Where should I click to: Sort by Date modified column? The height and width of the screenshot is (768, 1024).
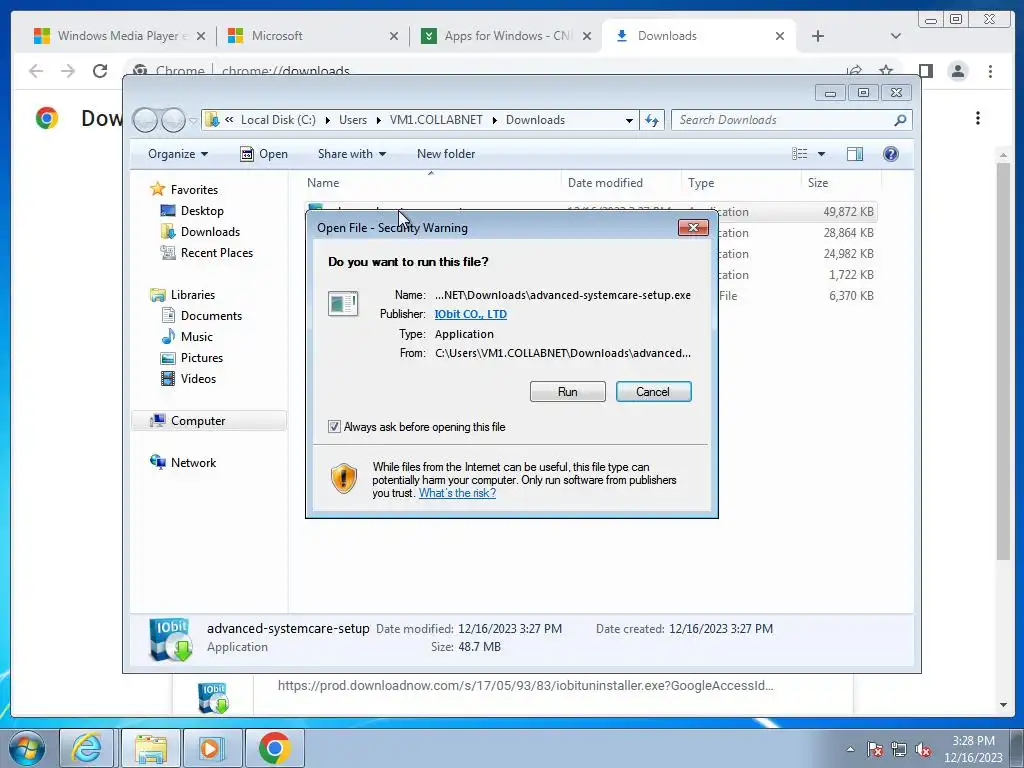point(620,183)
